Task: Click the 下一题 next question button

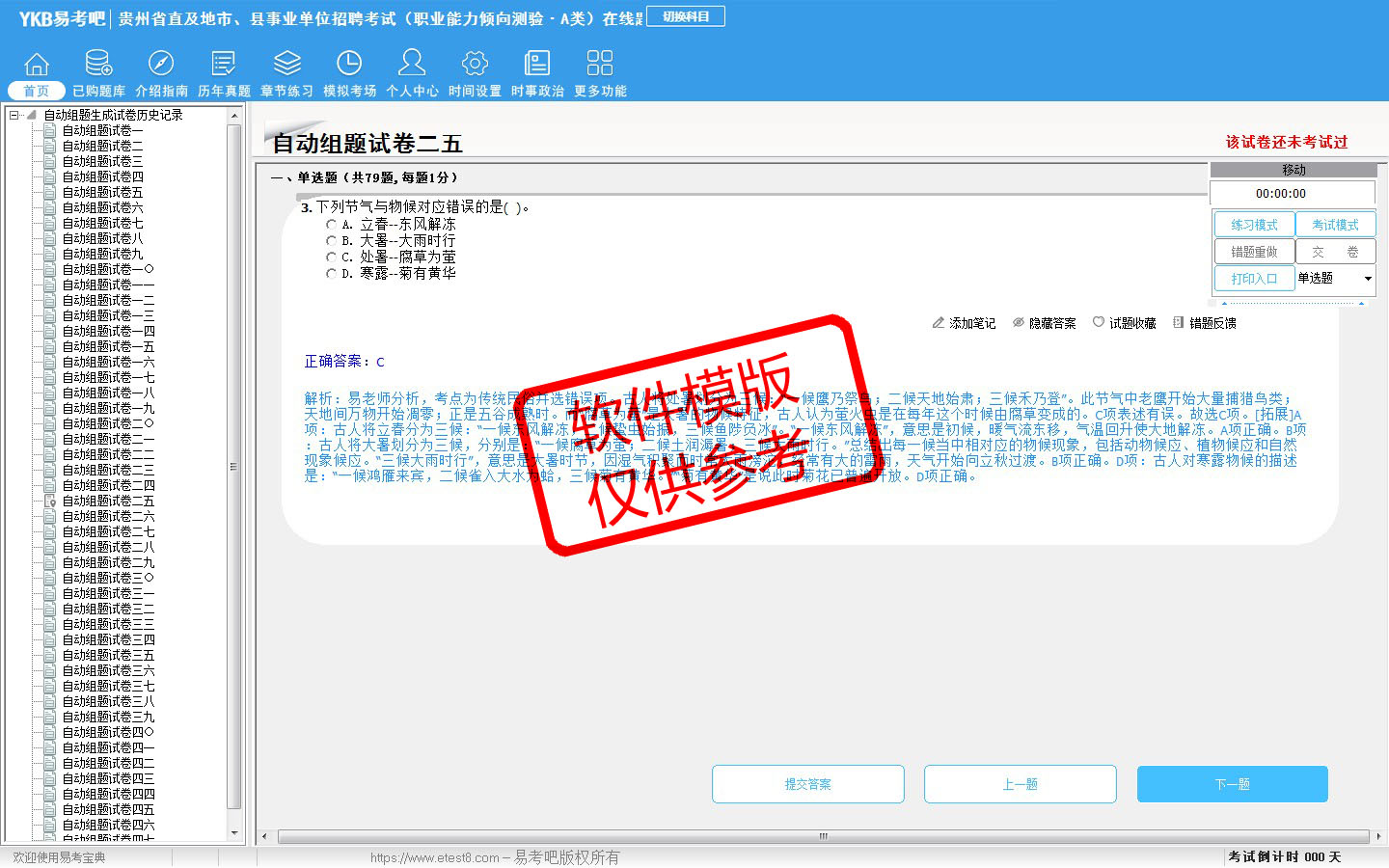Action: (x=1232, y=784)
